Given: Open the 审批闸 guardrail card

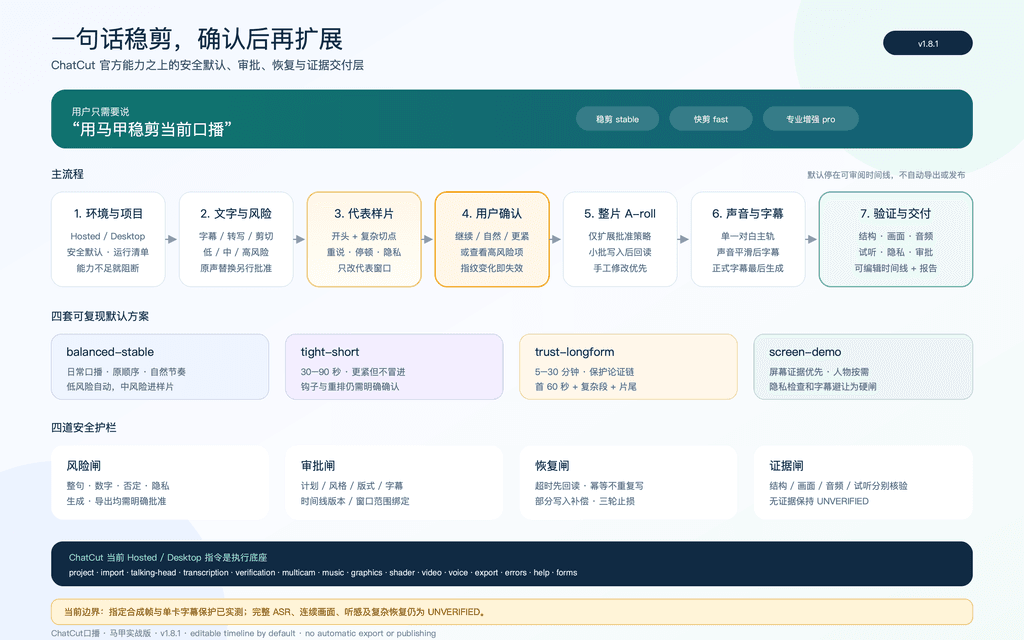Looking at the screenshot, I should 394,482.
